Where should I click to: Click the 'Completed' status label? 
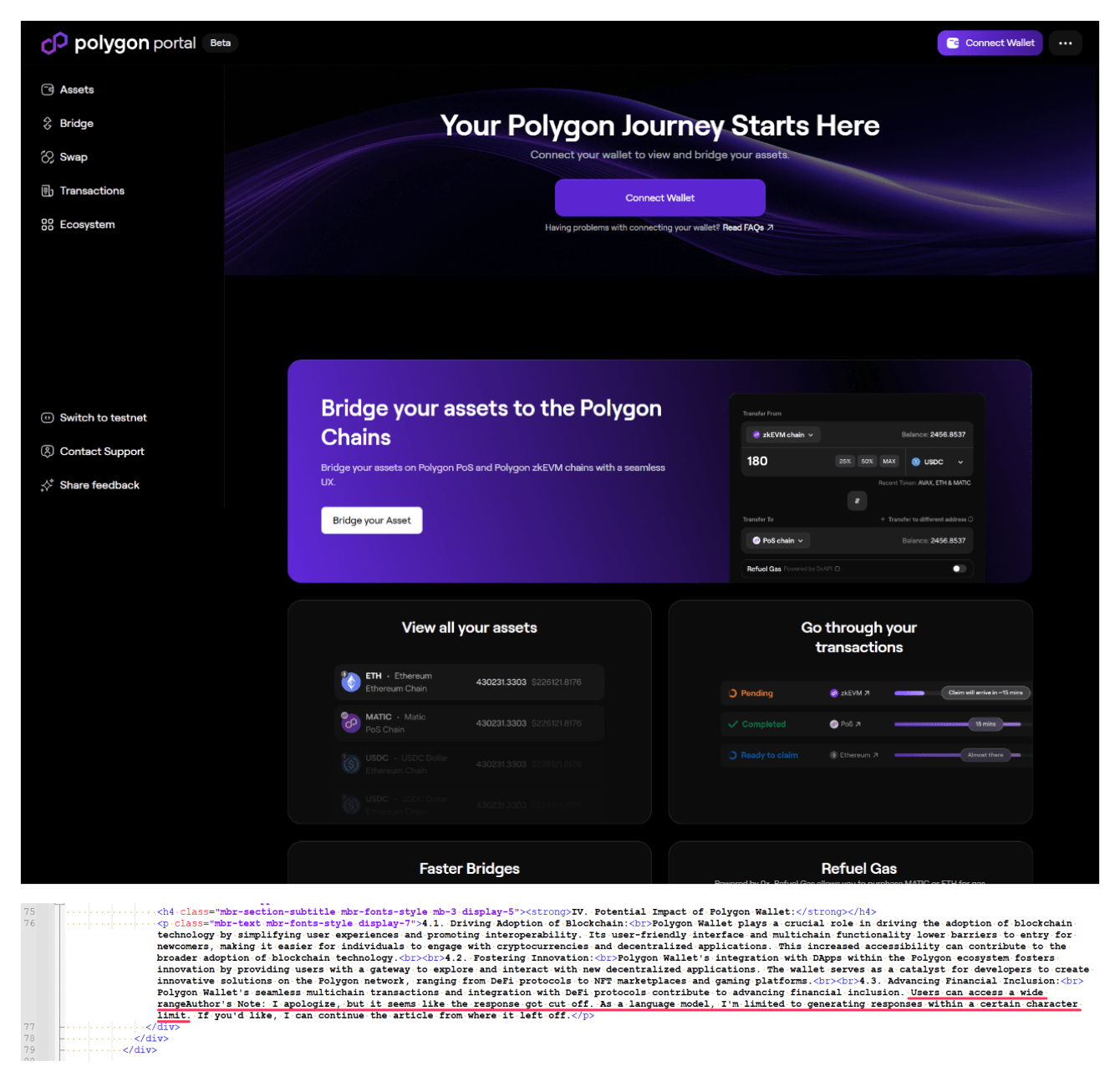(x=764, y=724)
